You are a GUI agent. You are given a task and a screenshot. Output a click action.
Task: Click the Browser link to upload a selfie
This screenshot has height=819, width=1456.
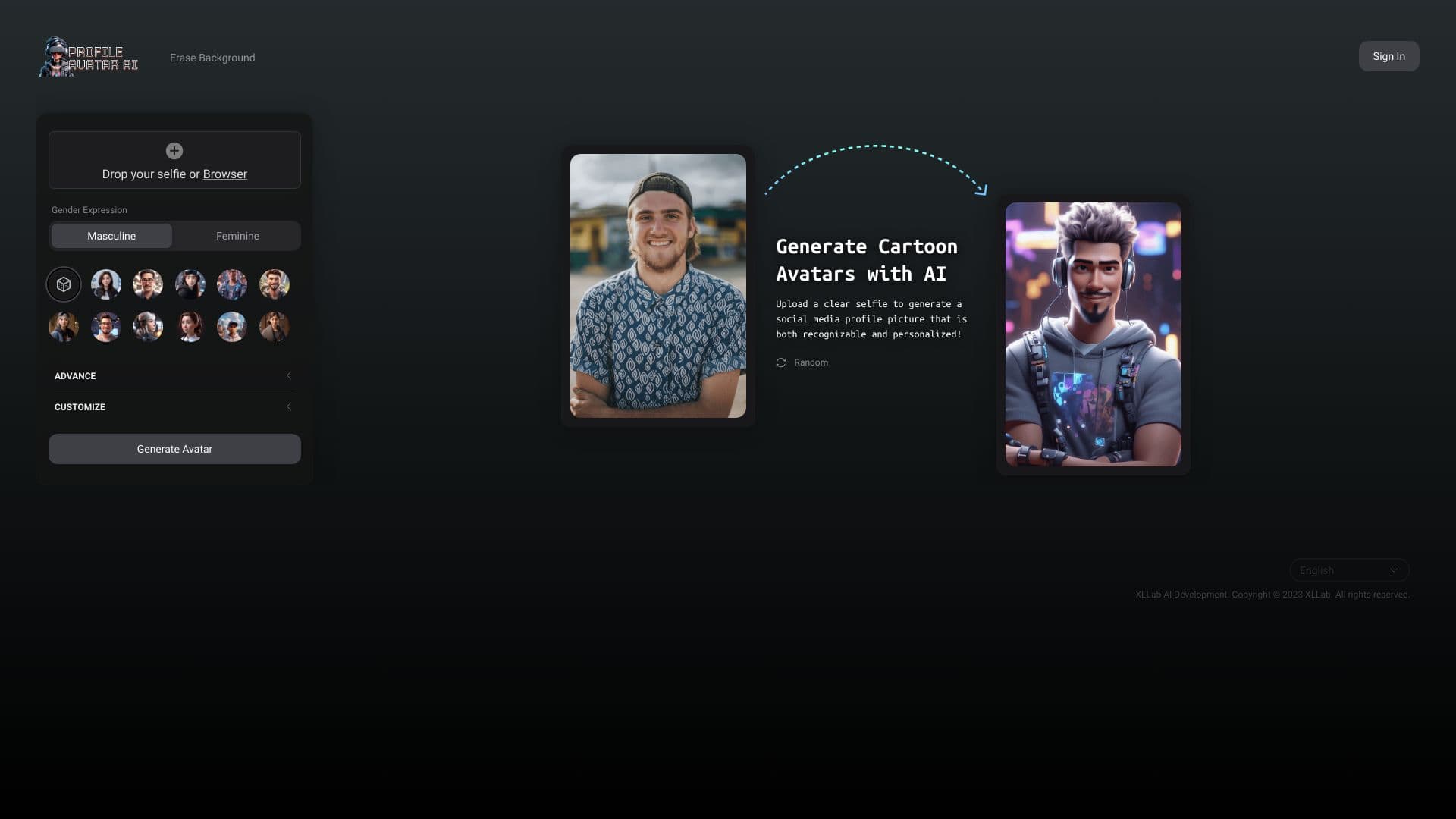point(224,174)
